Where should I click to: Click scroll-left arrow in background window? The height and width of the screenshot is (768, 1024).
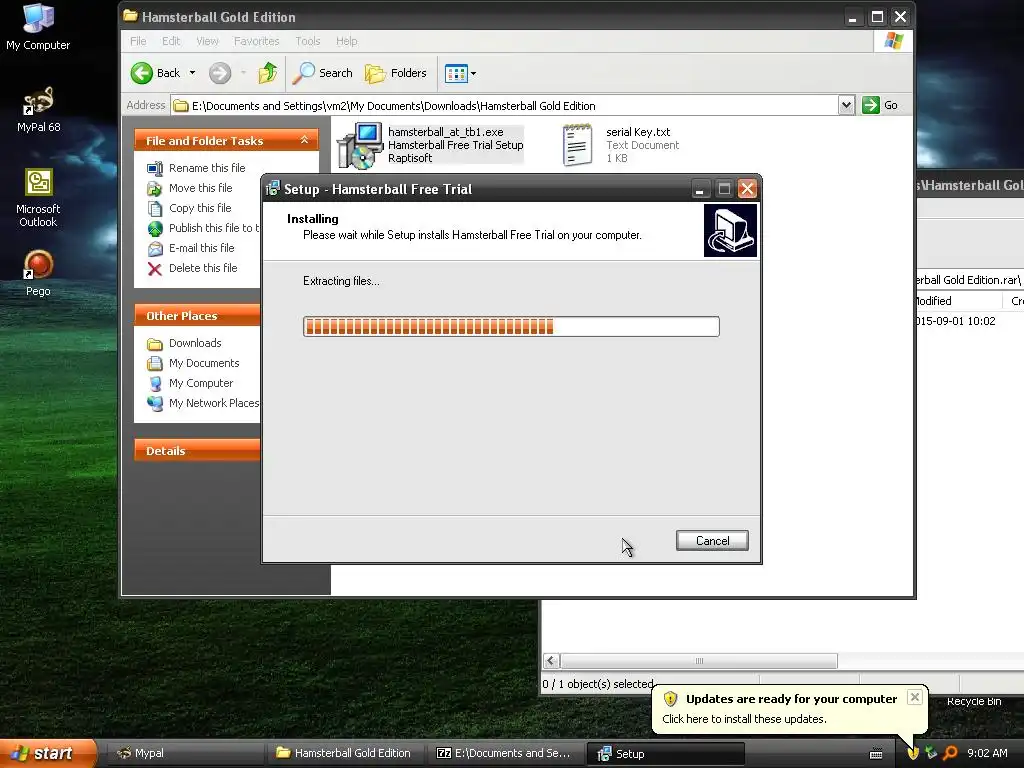pyautogui.click(x=551, y=661)
